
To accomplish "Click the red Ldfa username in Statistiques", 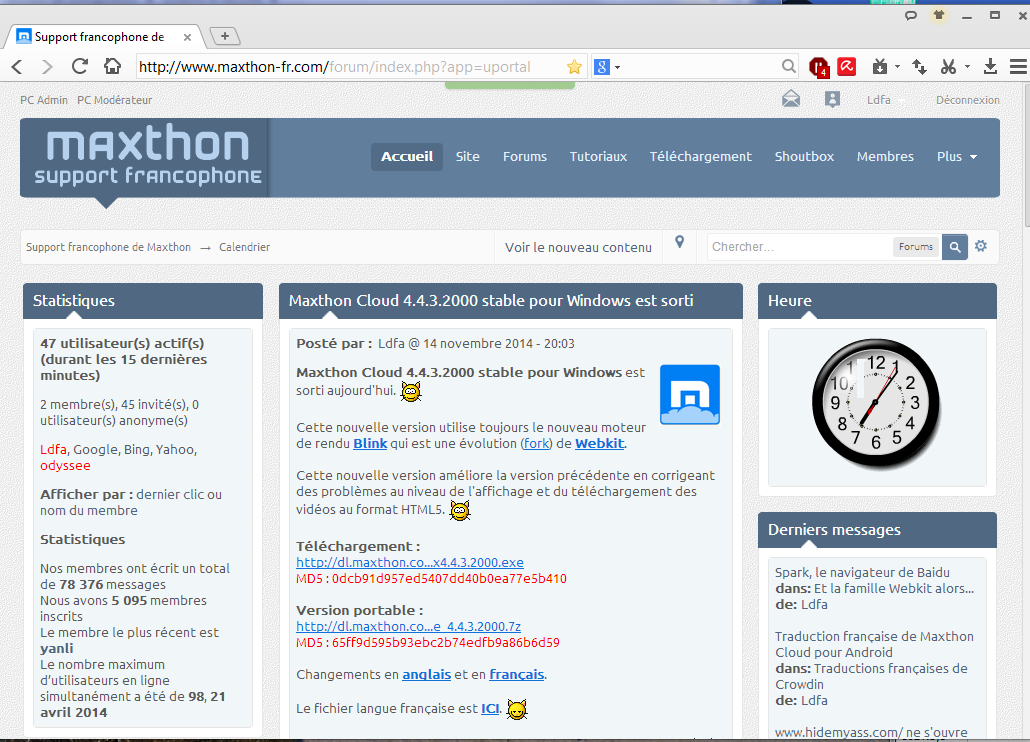I will pos(53,449).
